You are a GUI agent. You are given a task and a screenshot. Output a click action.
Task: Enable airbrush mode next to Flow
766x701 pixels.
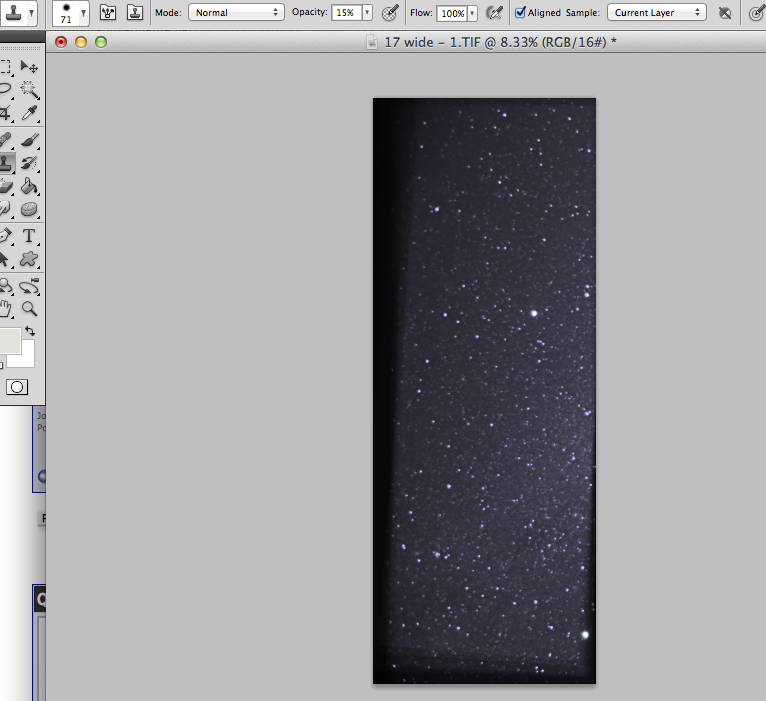493,13
